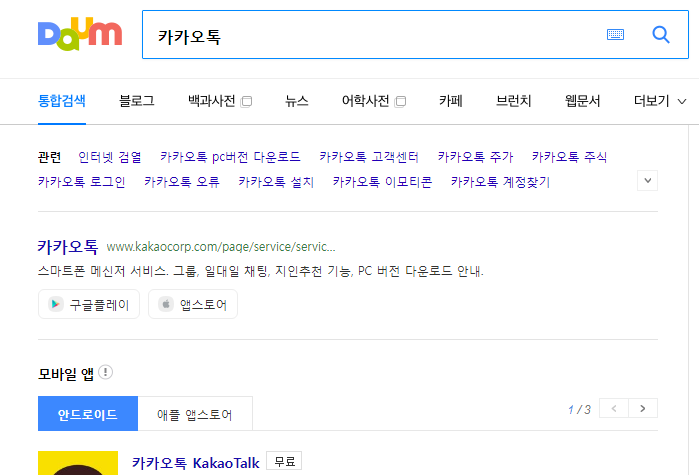The height and width of the screenshot is (475, 699).
Task: Open related search 카카오톡 주가
Action: click(475, 157)
